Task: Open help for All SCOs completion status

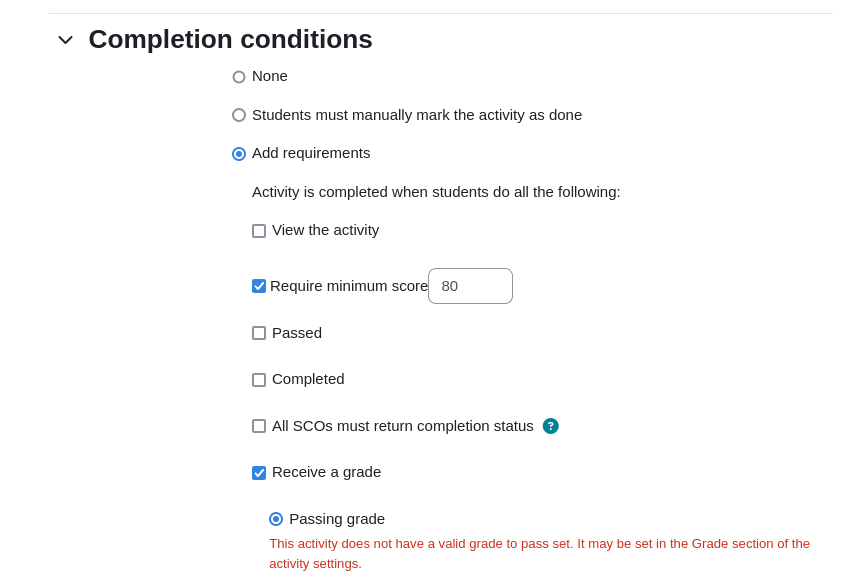Action: pos(550,426)
